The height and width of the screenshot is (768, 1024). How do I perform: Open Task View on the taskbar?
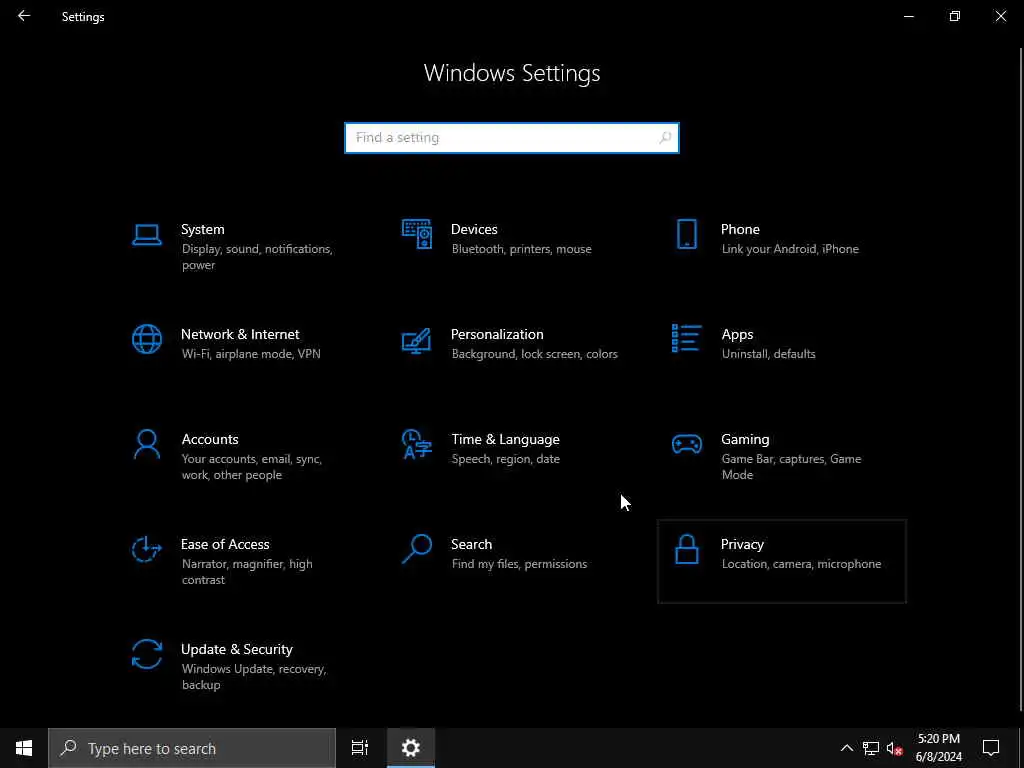pos(360,748)
